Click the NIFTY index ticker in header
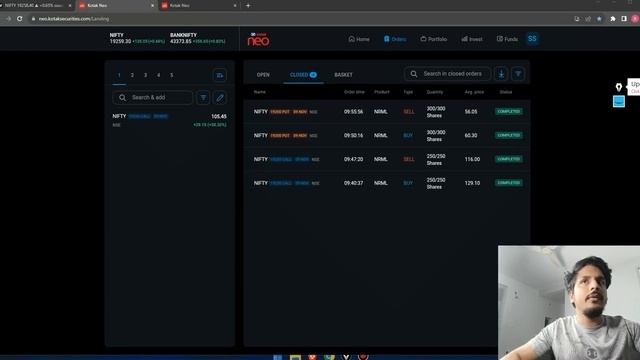This screenshot has width=640, height=360. (137, 38)
